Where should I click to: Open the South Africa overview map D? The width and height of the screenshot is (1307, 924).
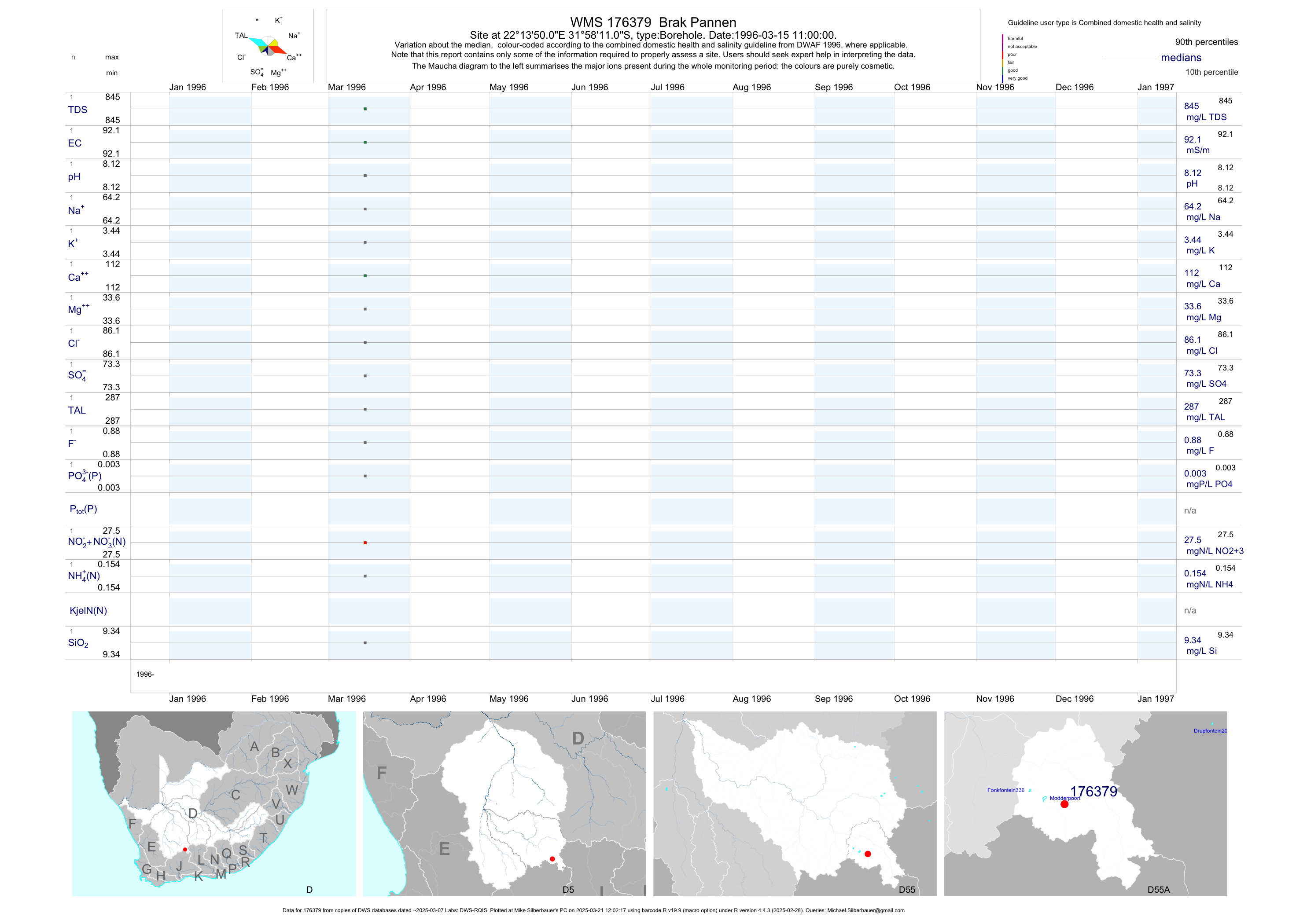214,803
